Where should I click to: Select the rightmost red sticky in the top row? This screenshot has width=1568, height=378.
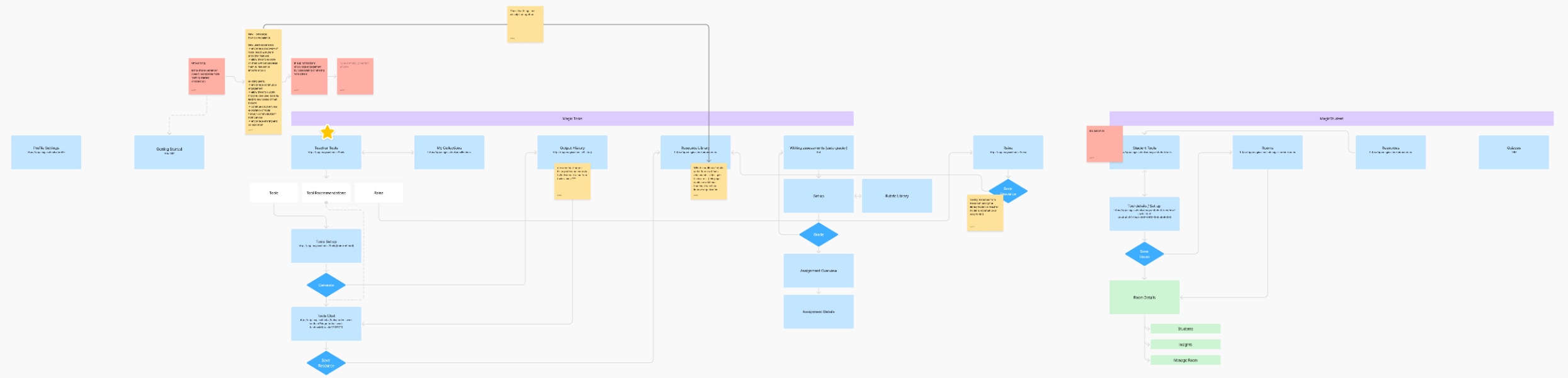pos(355,77)
